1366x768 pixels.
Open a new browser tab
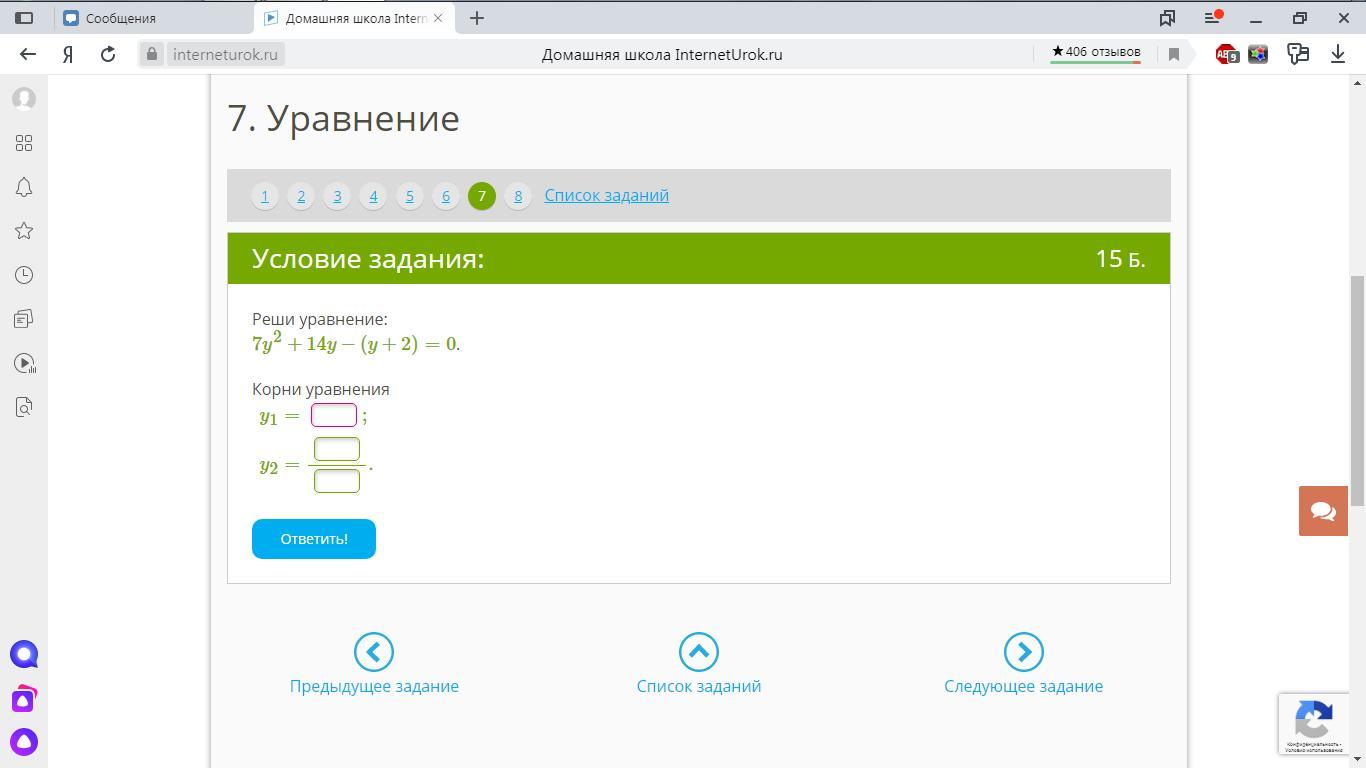(477, 18)
